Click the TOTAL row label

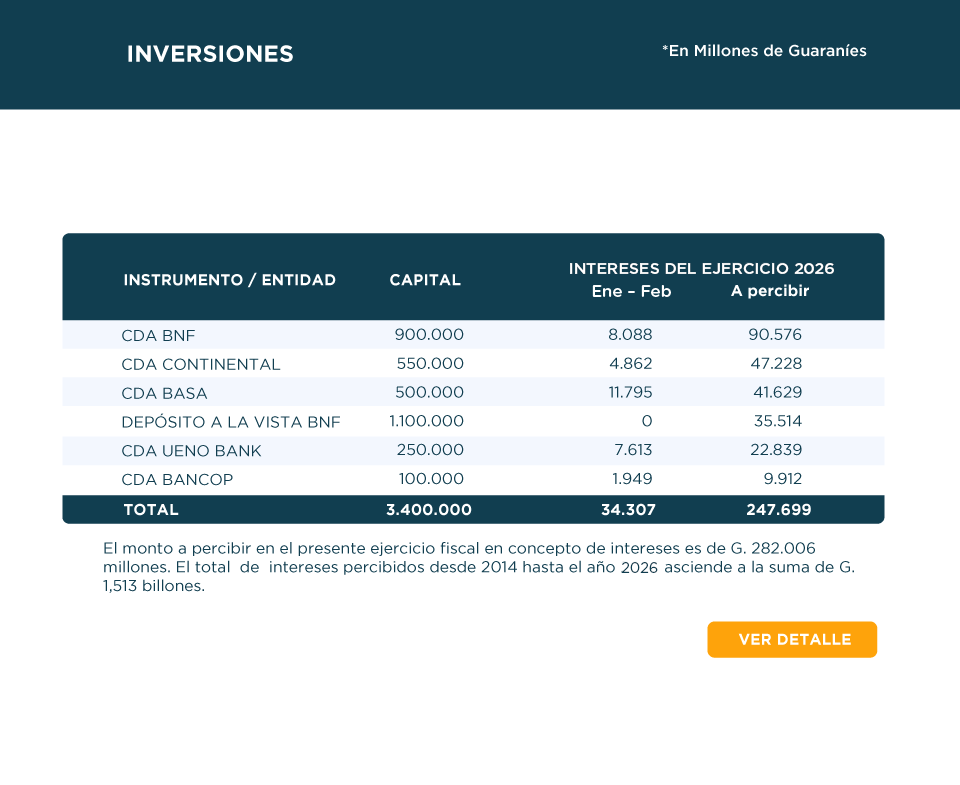click(151, 510)
